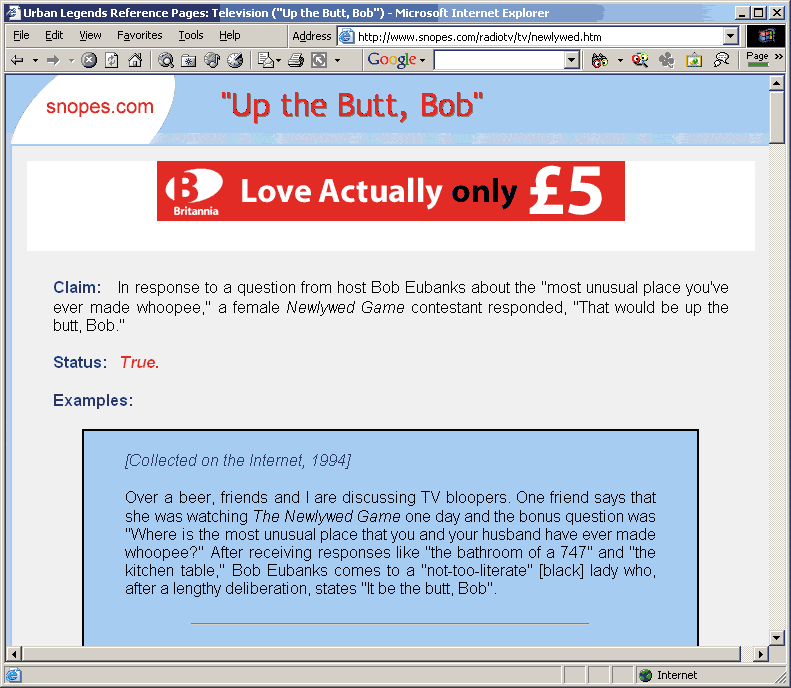Open the Edit menu

pyautogui.click(x=54, y=35)
